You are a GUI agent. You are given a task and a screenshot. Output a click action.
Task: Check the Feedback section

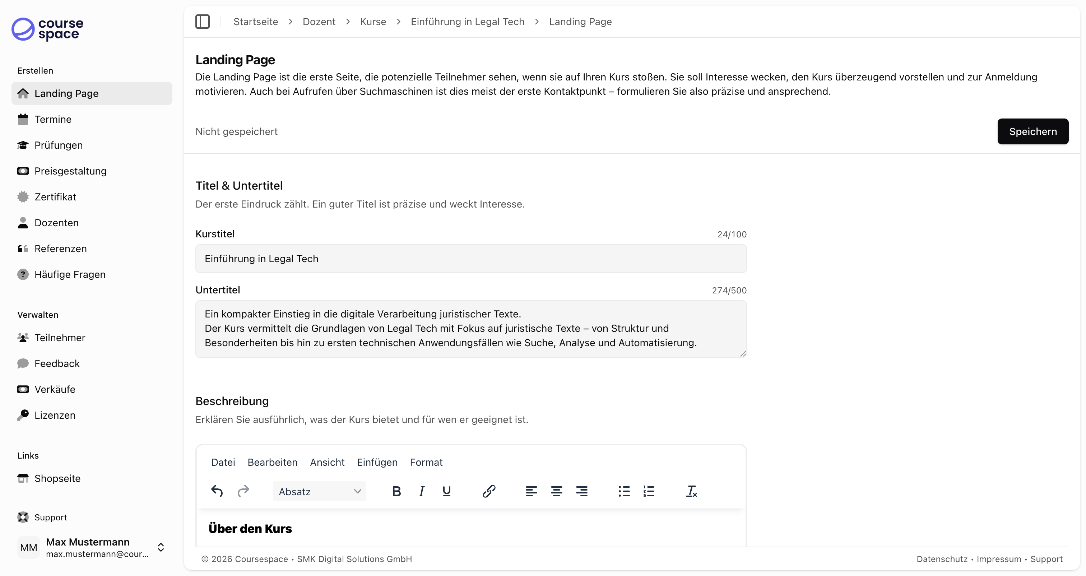[60, 363]
